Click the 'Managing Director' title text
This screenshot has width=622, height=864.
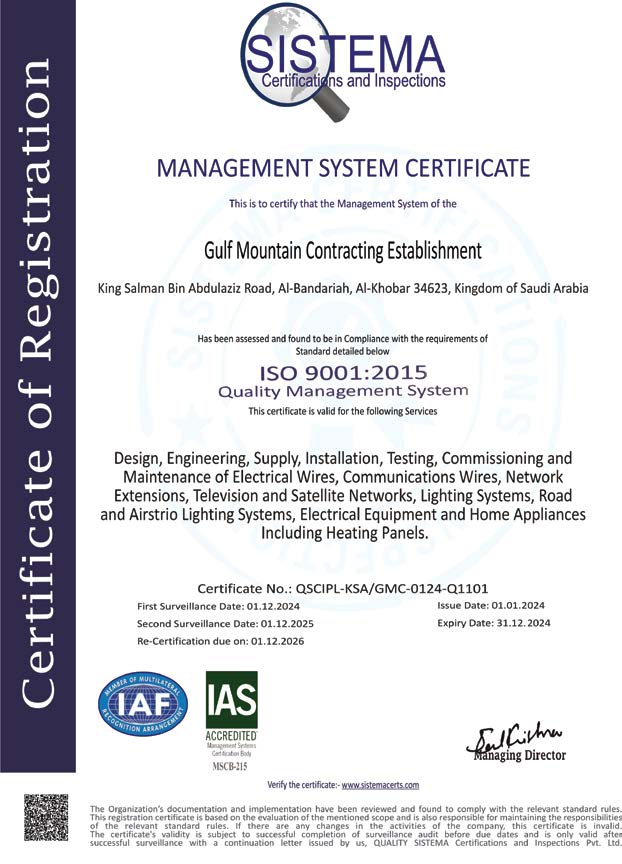click(x=520, y=755)
